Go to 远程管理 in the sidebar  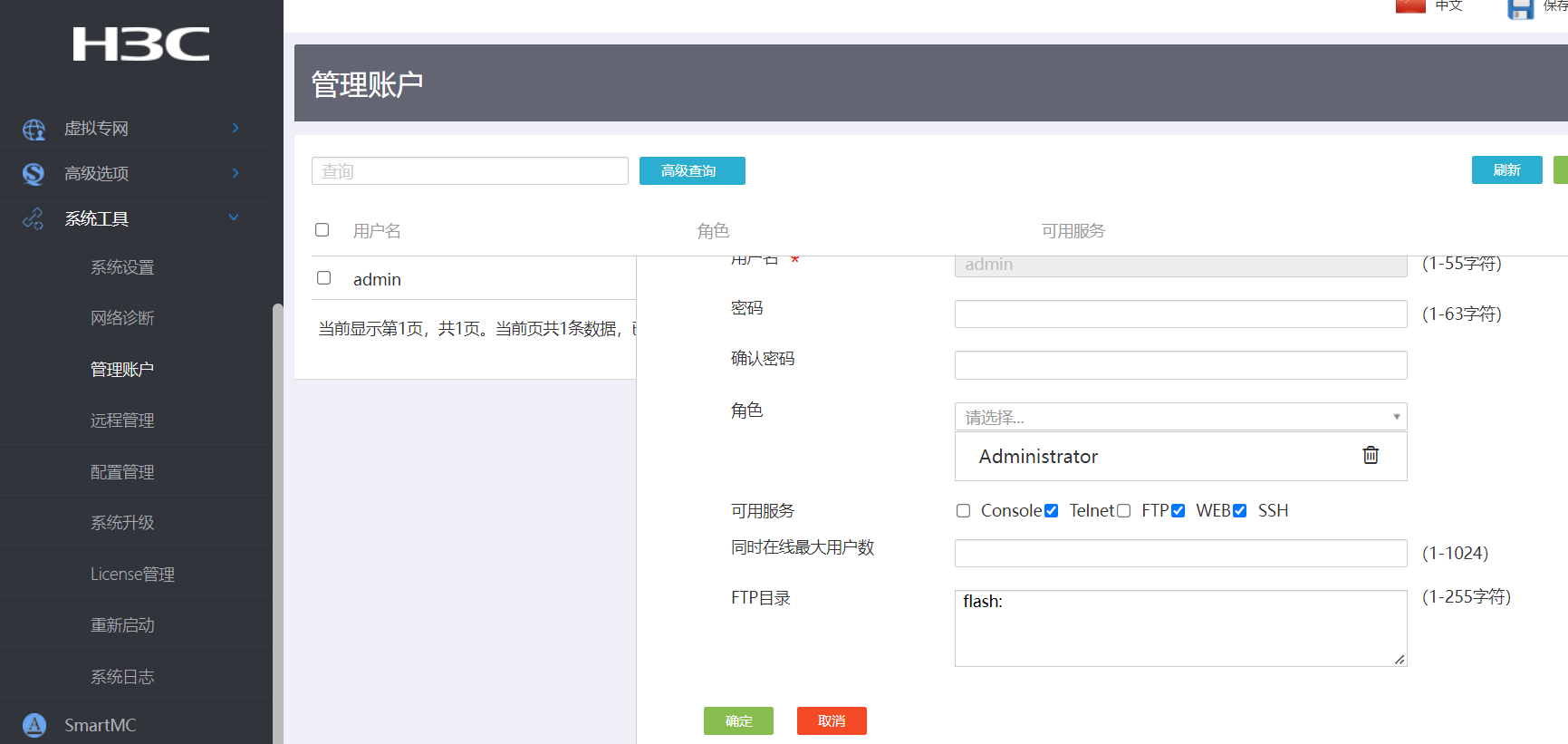point(122,420)
